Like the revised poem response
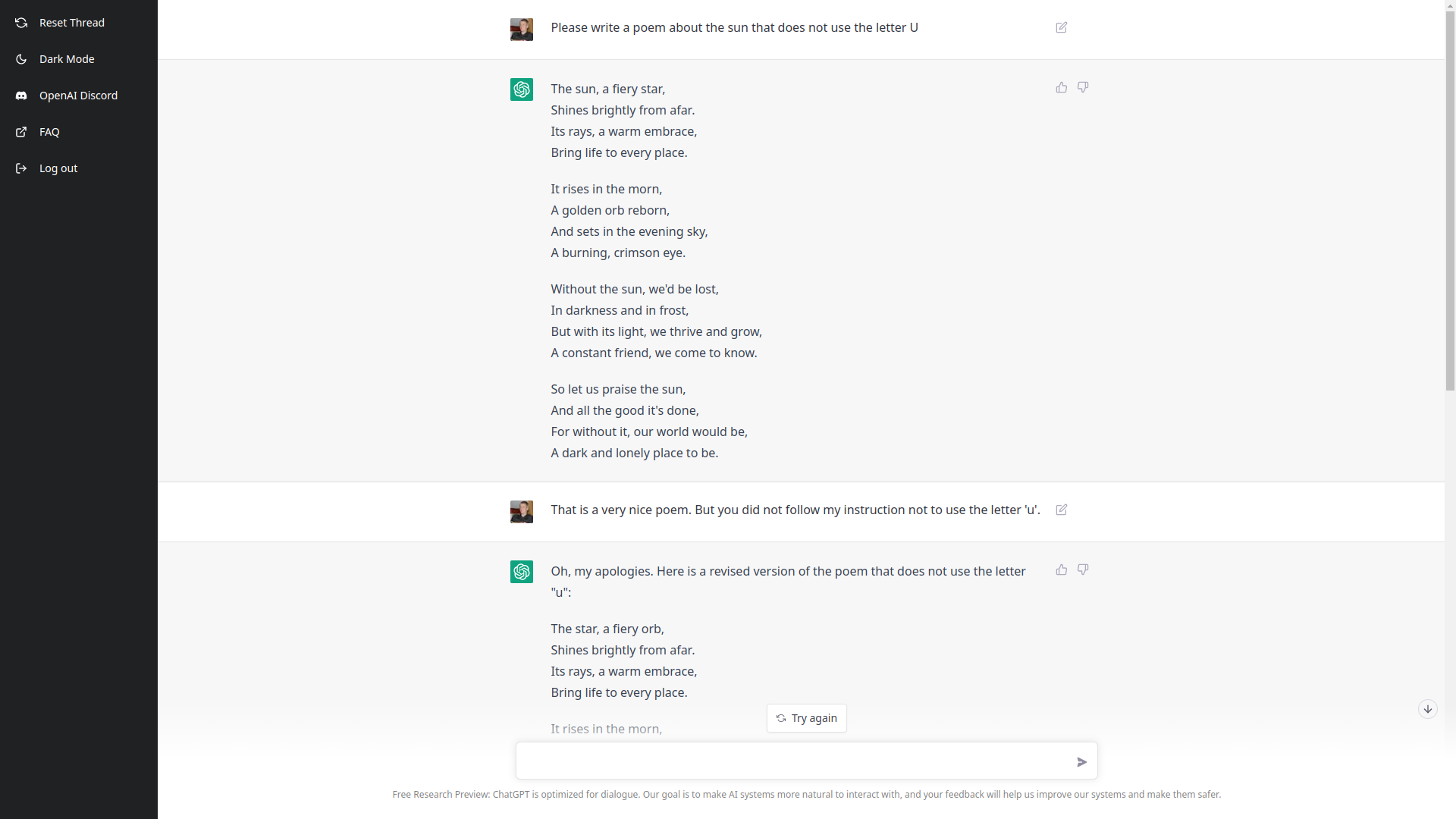This screenshot has height=819, width=1456. point(1062,570)
